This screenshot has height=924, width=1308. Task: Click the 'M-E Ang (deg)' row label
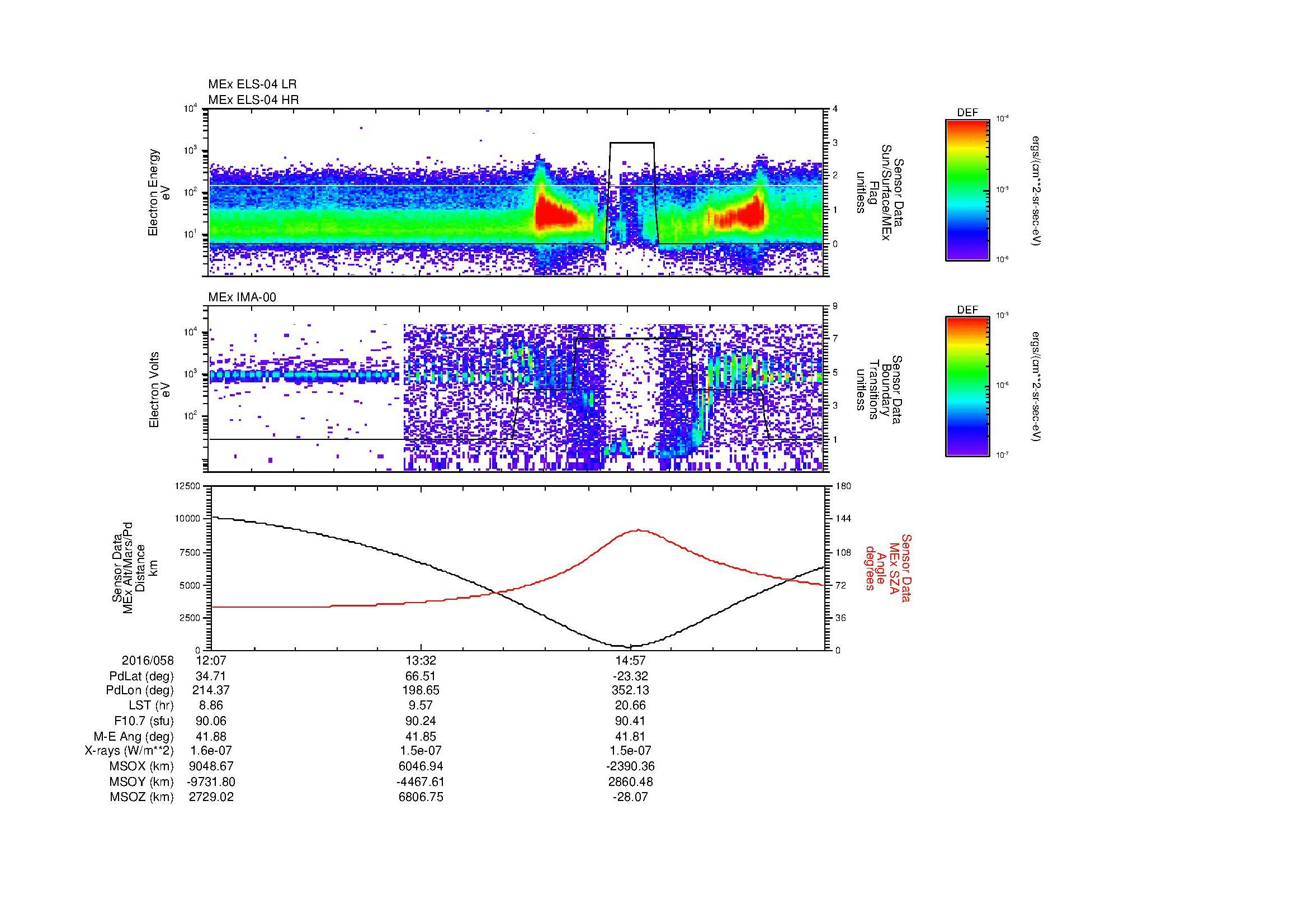tap(133, 736)
